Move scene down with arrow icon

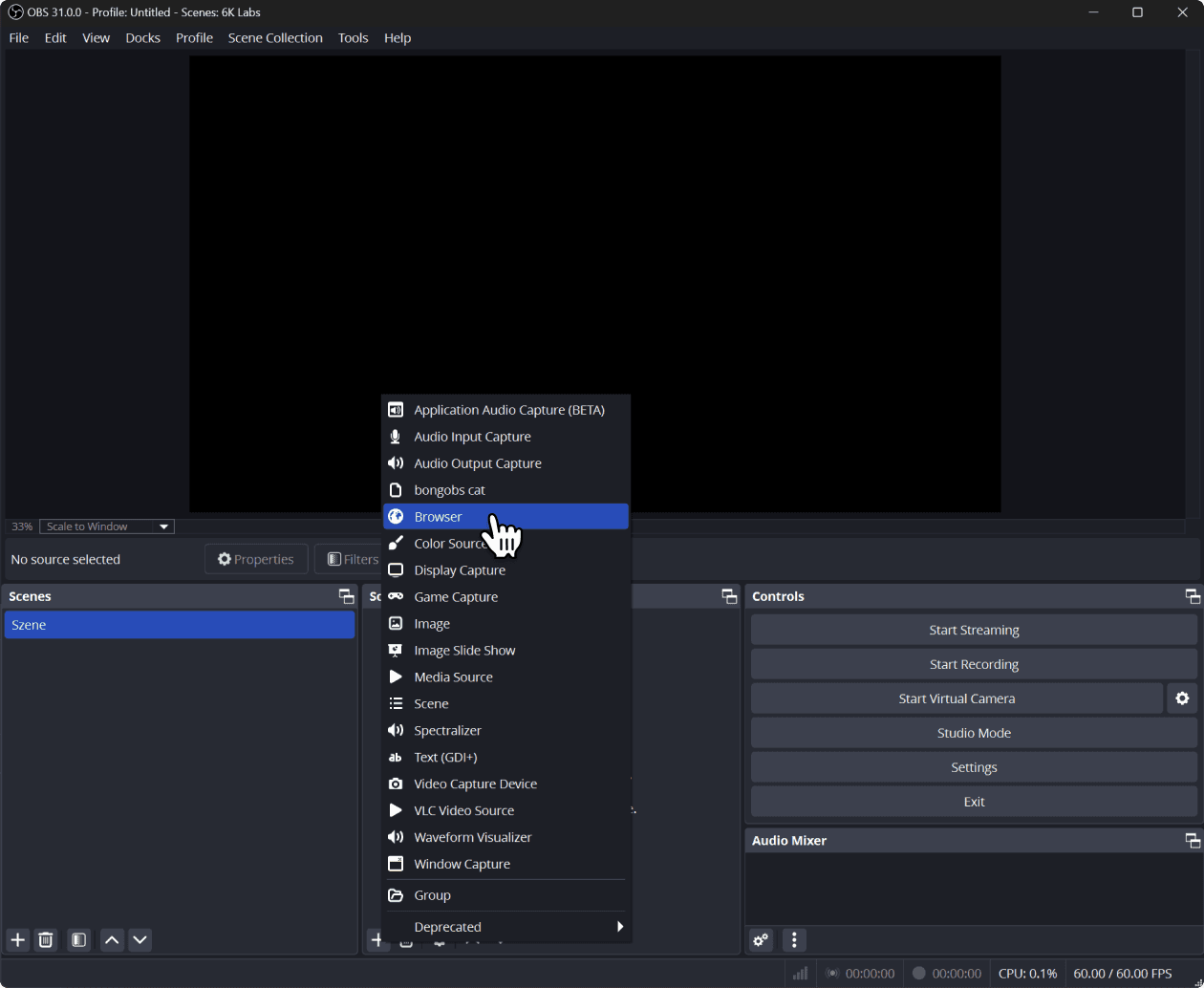coord(140,940)
